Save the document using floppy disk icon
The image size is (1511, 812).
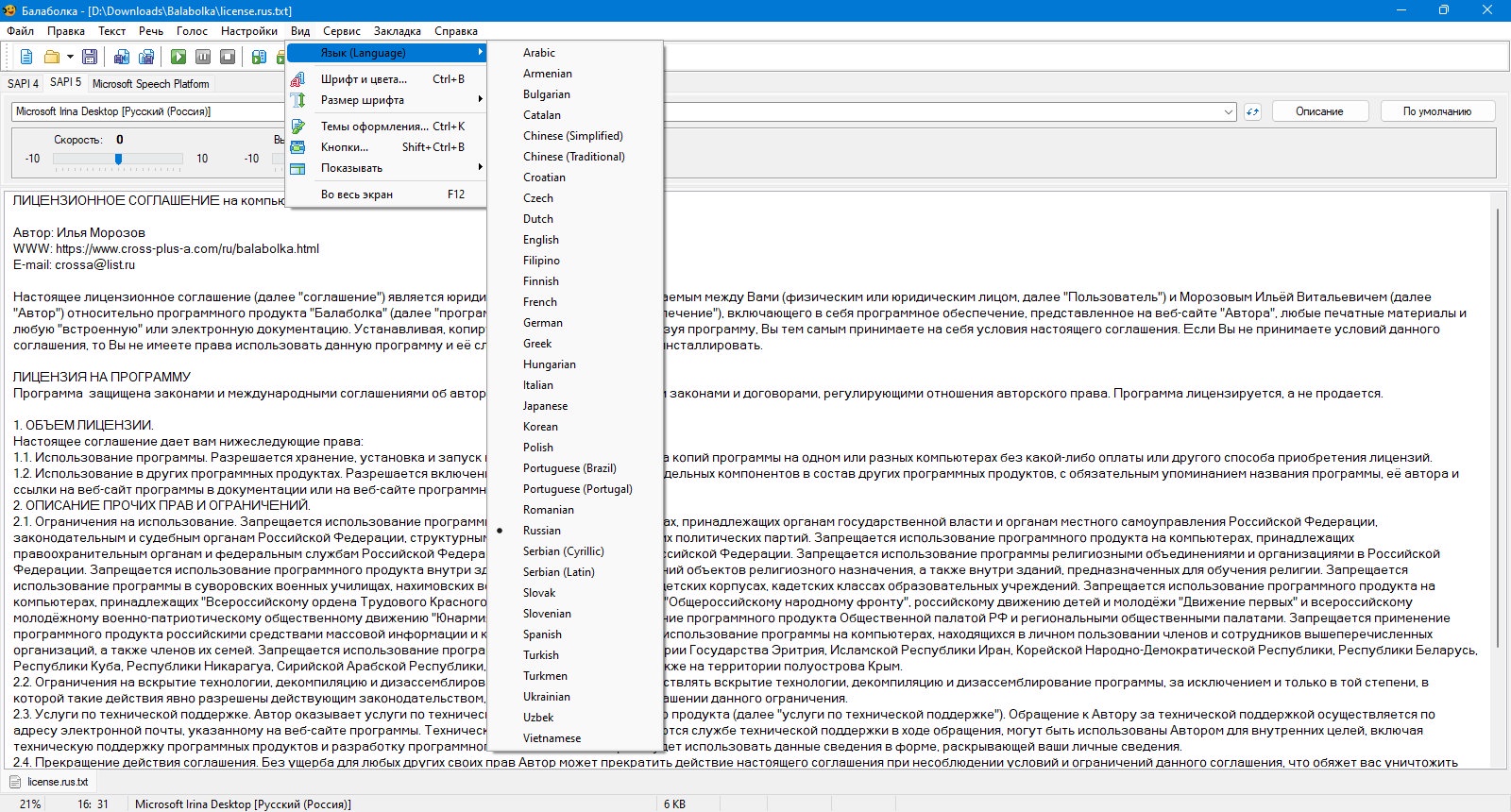(90, 57)
